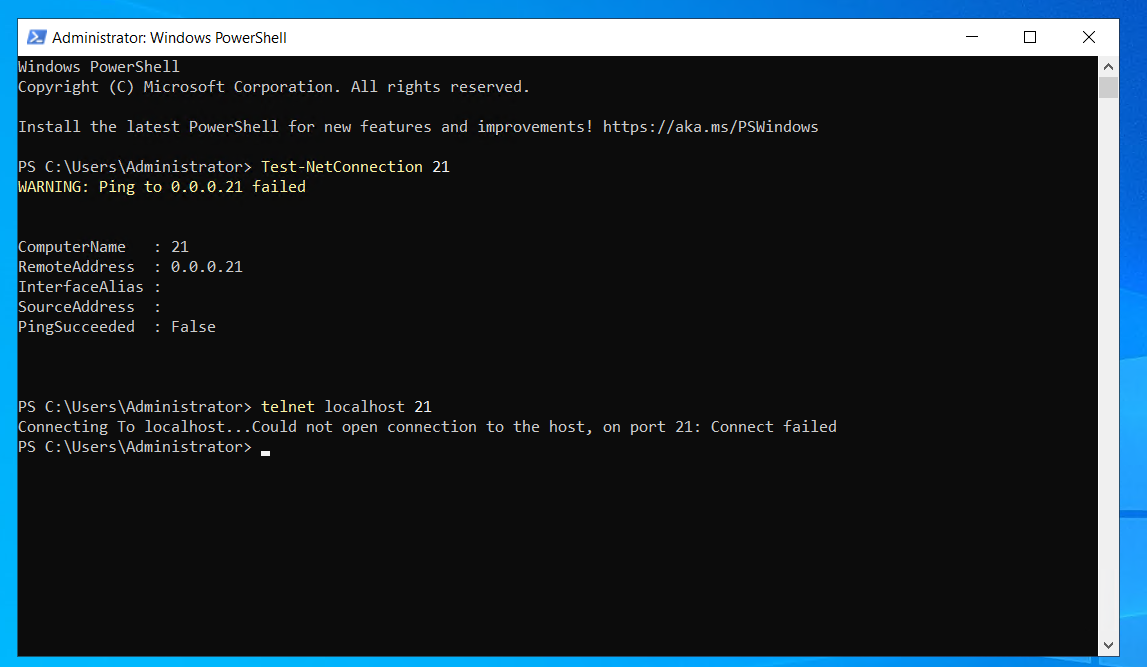Click the ComputerName result line

pyautogui.click(x=102, y=246)
